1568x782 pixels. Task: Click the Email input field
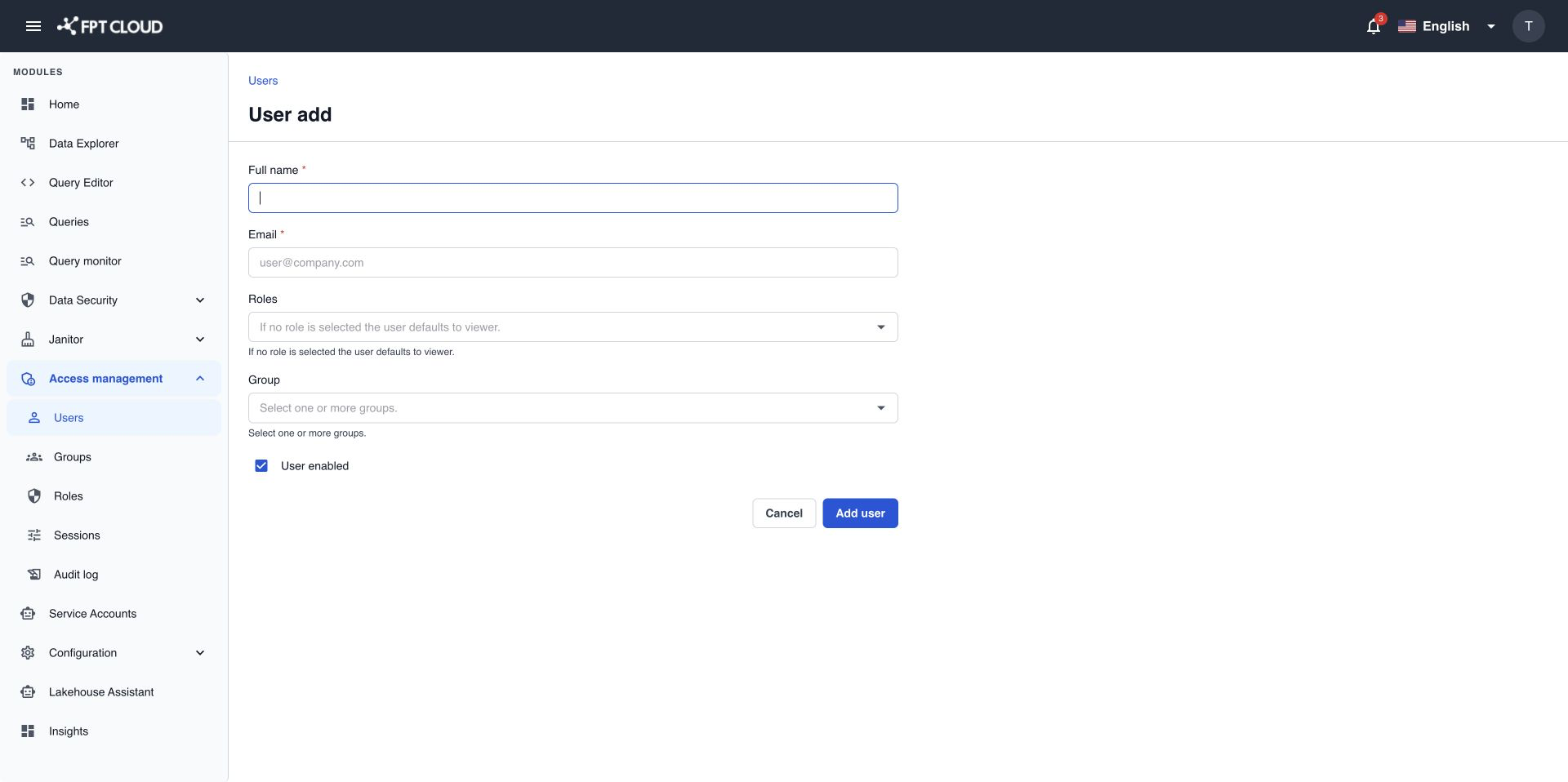(x=573, y=263)
